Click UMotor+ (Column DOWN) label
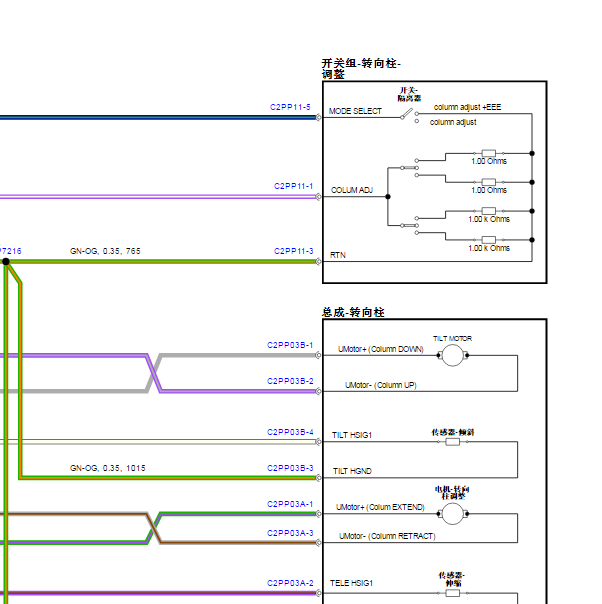Viewport: 602px width, 604px height. click(x=381, y=349)
